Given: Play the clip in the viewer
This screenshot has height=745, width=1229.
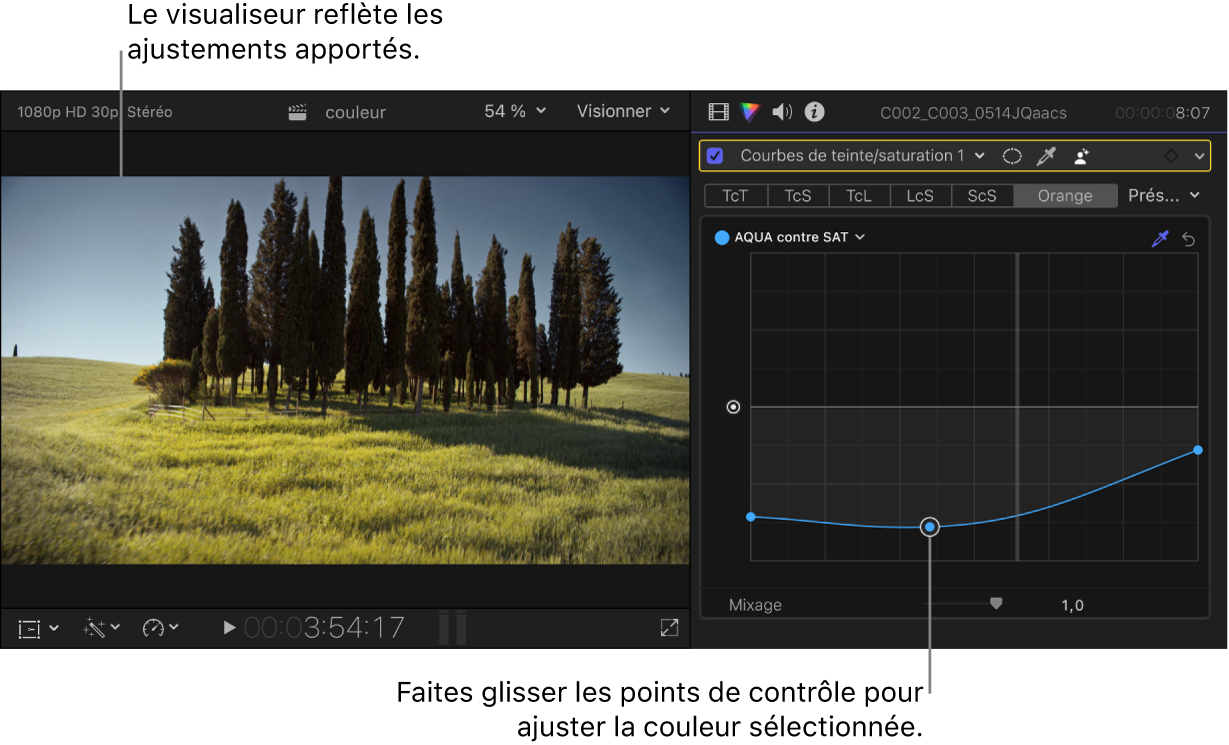Looking at the screenshot, I should point(229,628).
